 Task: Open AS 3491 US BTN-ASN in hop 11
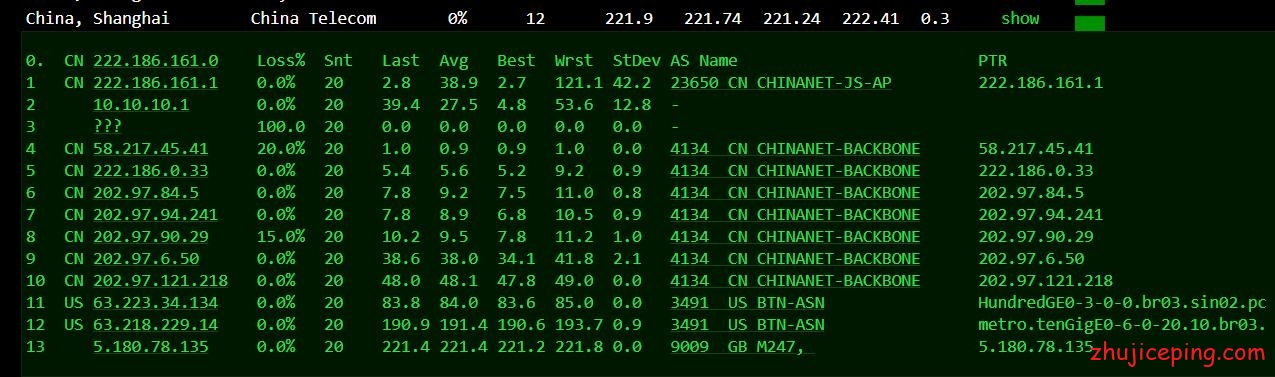(x=747, y=303)
